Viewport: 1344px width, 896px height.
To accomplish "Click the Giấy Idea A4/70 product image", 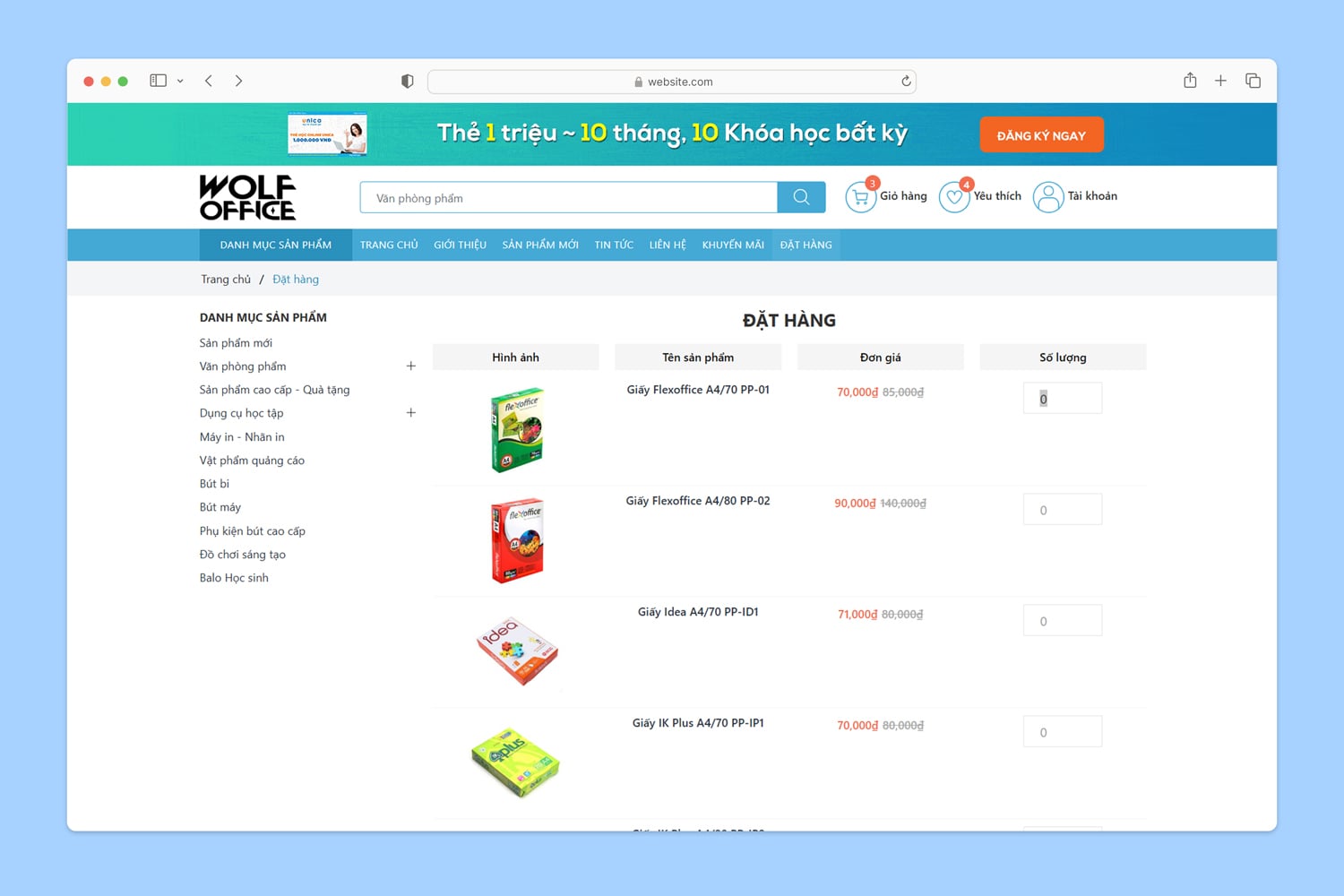I will (x=516, y=651).
